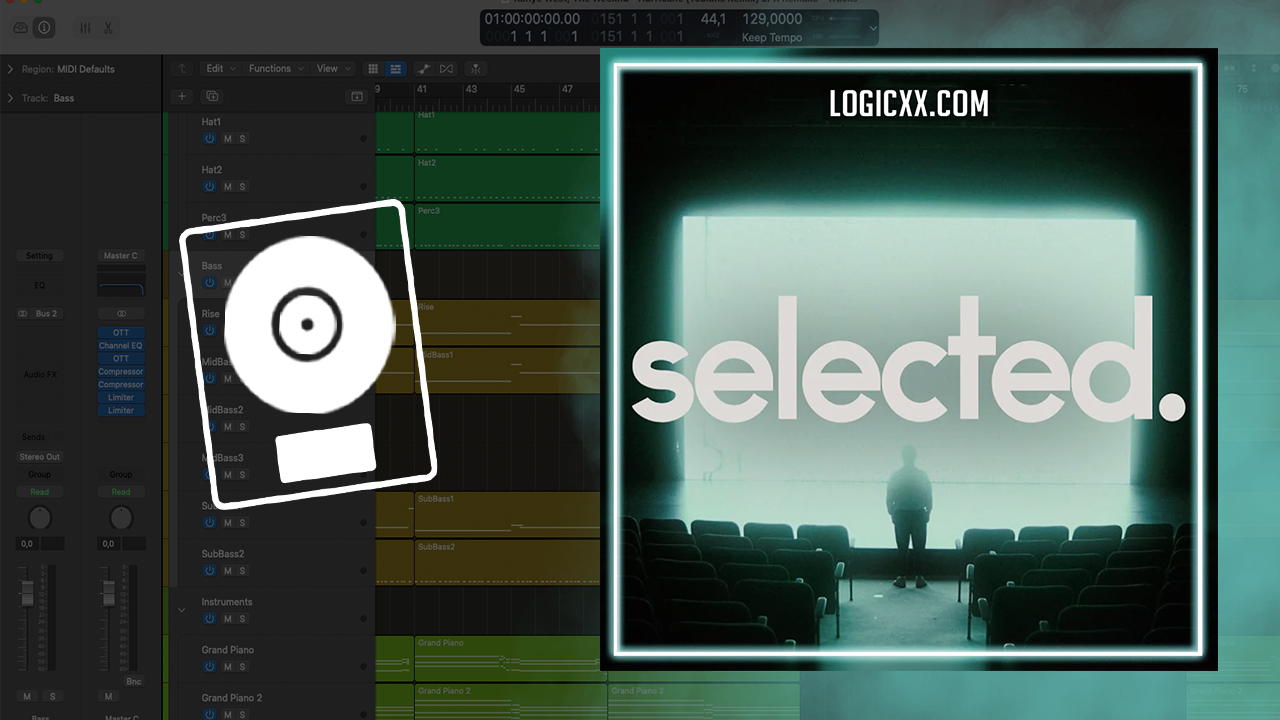Click the Bass channel volume fader

coord(27,597)
